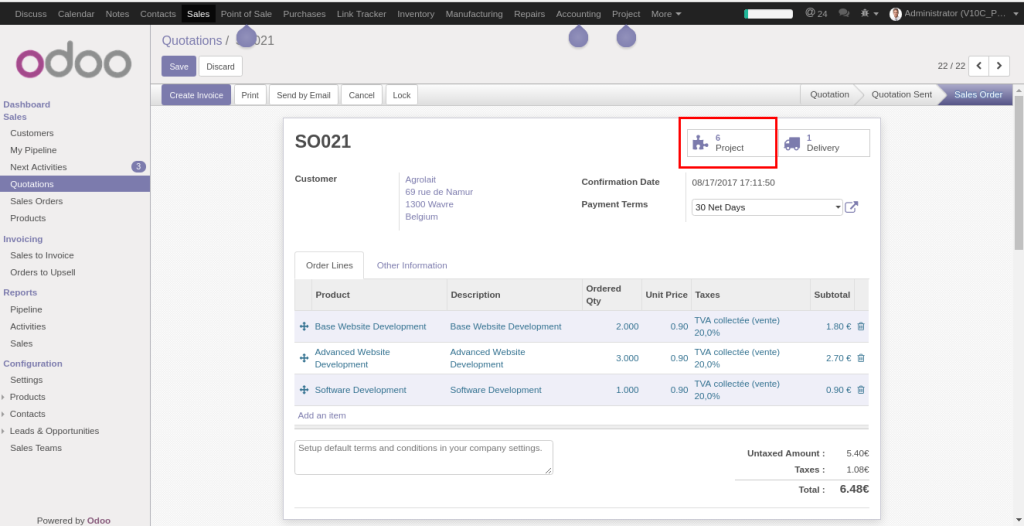Grab the move handle of Software Development row
Screen dimensions: 1024x526
click(x=304, y=390)
